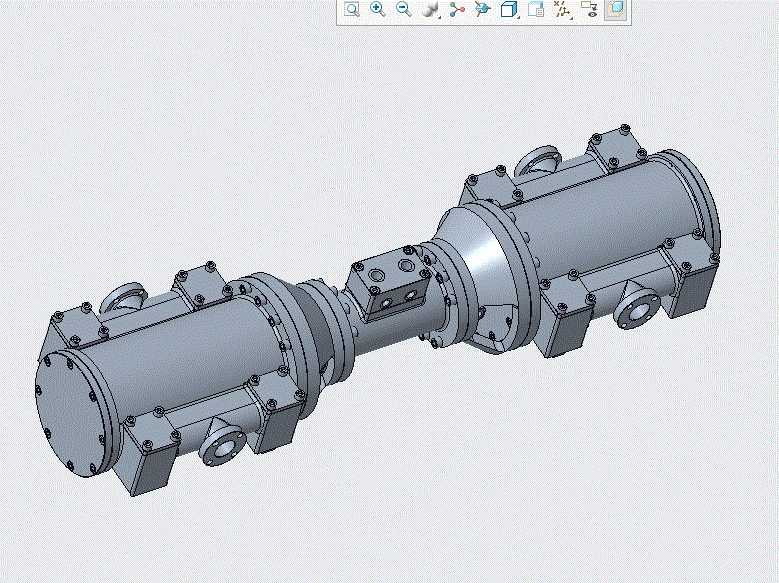The image size is (779, 583).
Task: Select the central block with two holes
Action: point(388,283)
